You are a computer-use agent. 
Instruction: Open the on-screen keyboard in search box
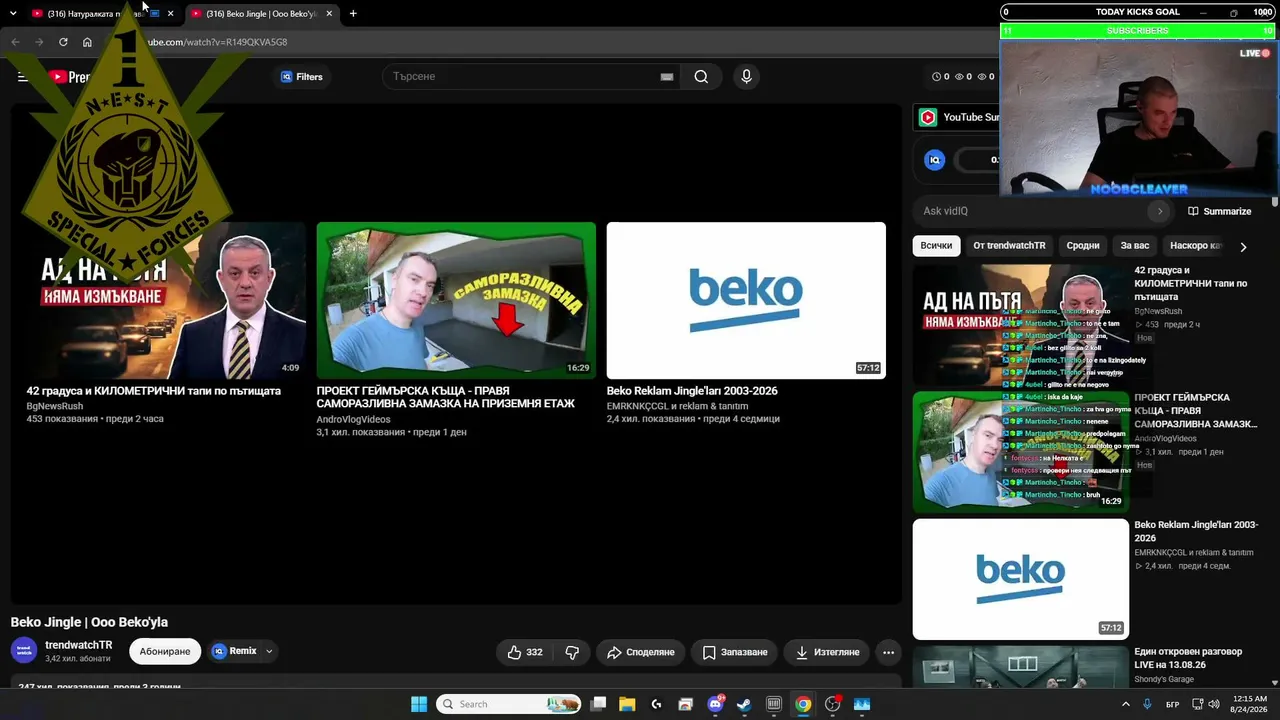[x=667, y=77]
